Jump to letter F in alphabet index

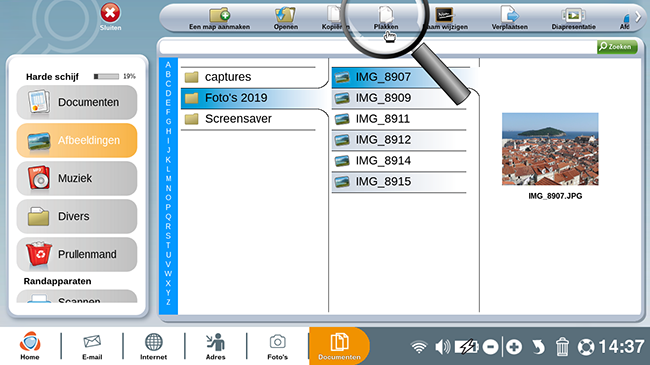pos(168,112)
